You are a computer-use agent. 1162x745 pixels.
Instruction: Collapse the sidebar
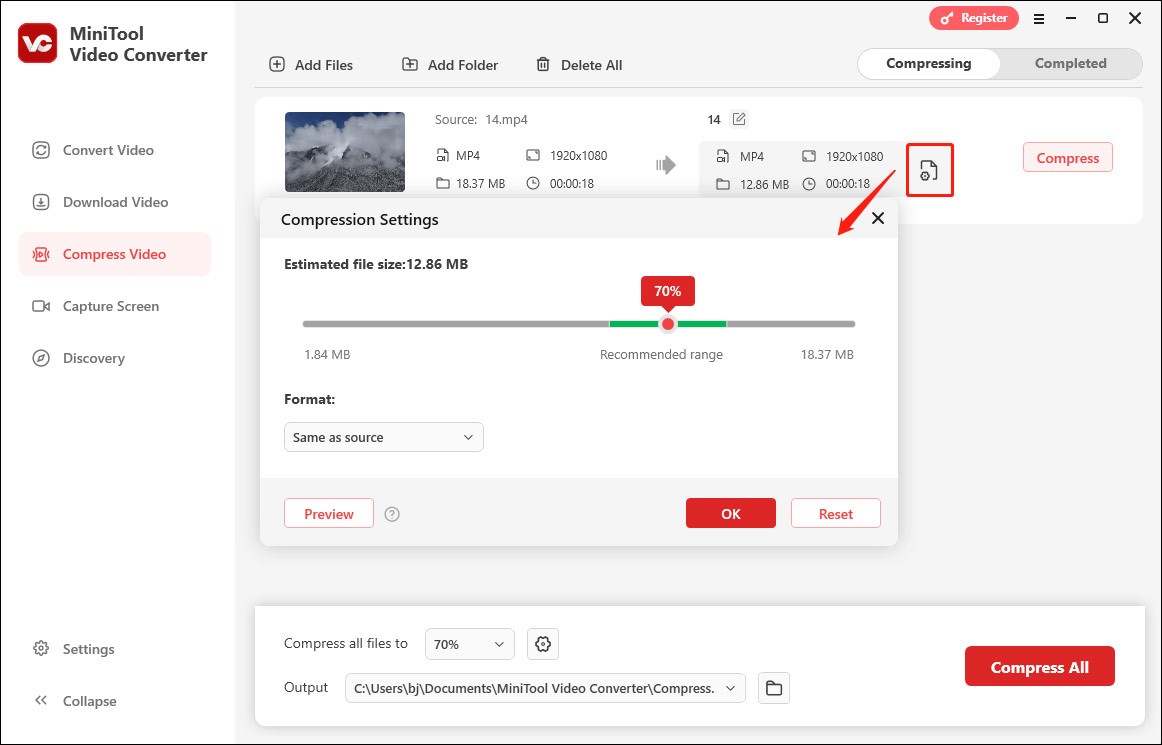75,701
